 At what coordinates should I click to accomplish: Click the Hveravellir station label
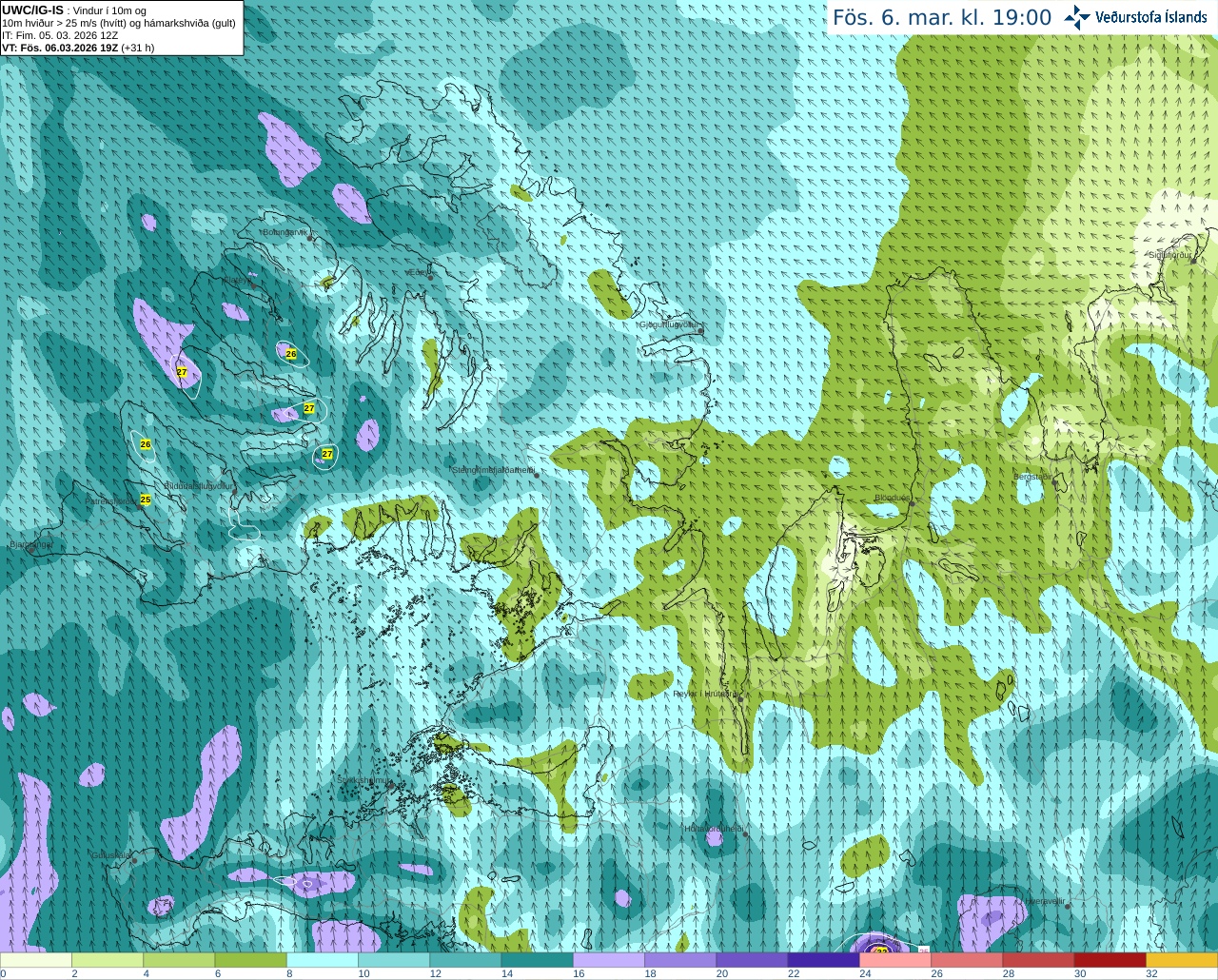tap(1044, 900)
